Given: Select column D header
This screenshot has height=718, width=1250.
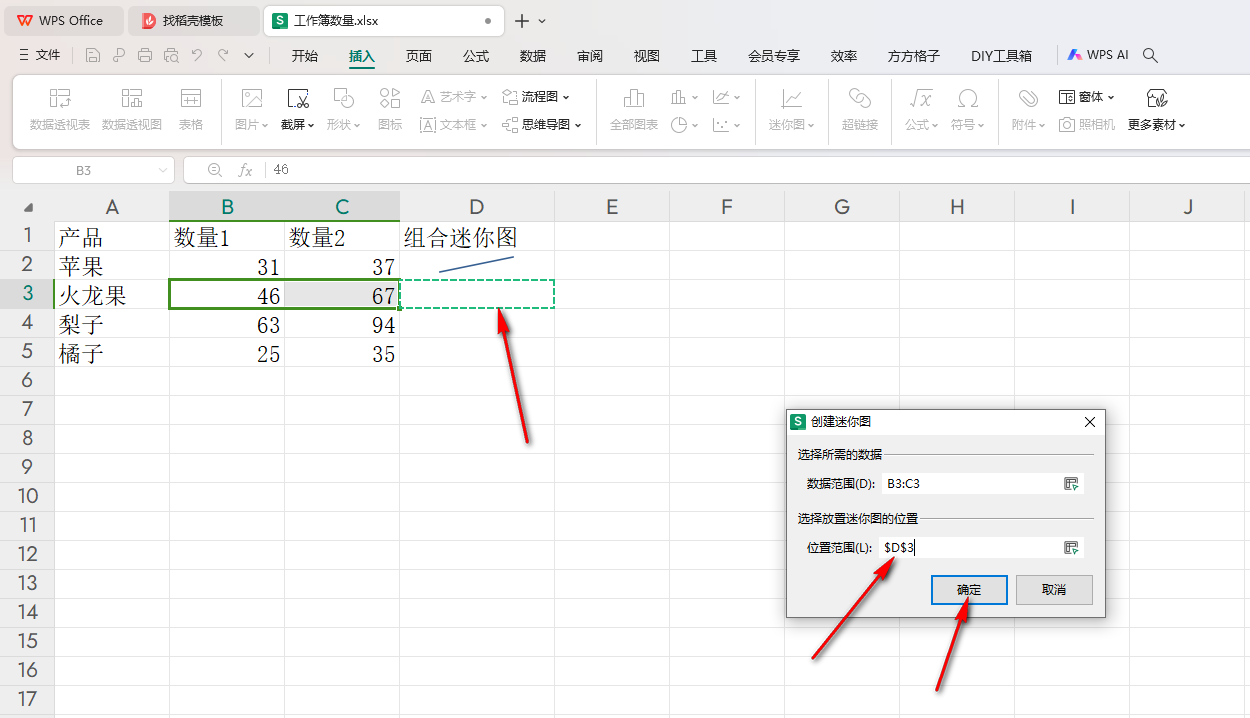Looking at the screenshot, I should [477, 207].
